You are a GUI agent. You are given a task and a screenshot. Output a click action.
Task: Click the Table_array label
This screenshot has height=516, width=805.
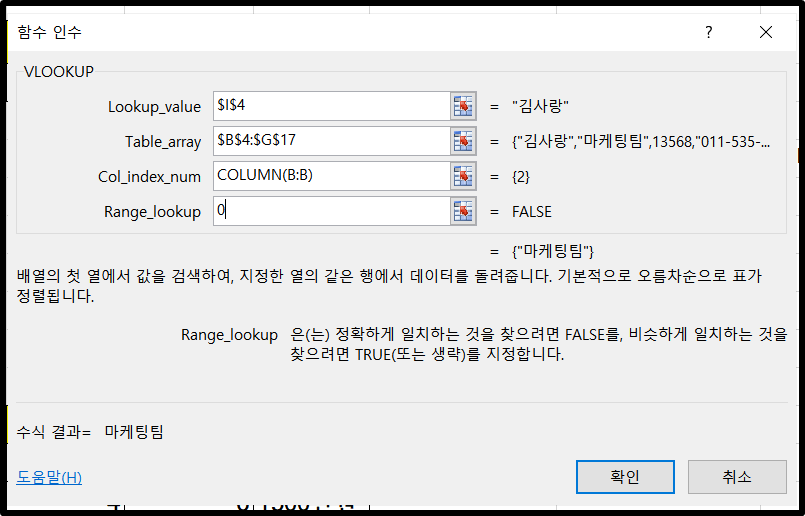pos(163,142)
